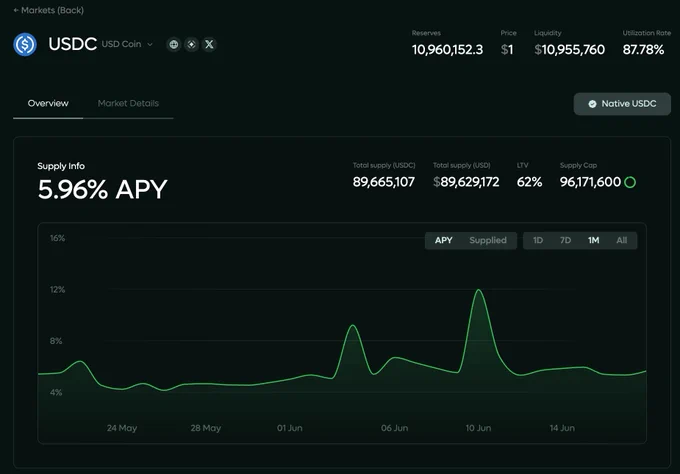This screenshot has width=680, height=474.
Task: Click the Native USDC checkmark icon
Action: [x=592, y=104]
